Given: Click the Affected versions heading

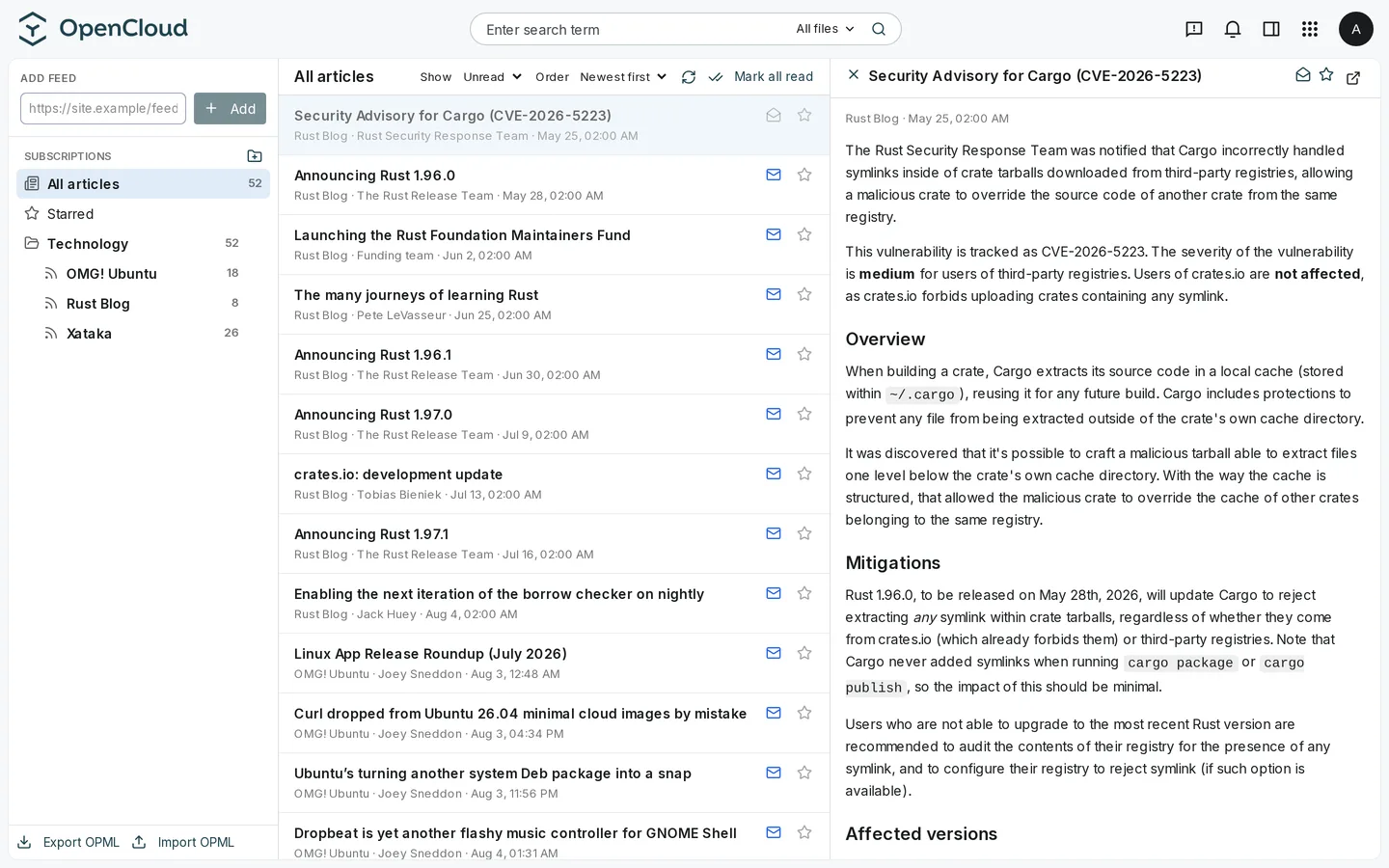Looking at the screenshot, I should pos(921,834).
